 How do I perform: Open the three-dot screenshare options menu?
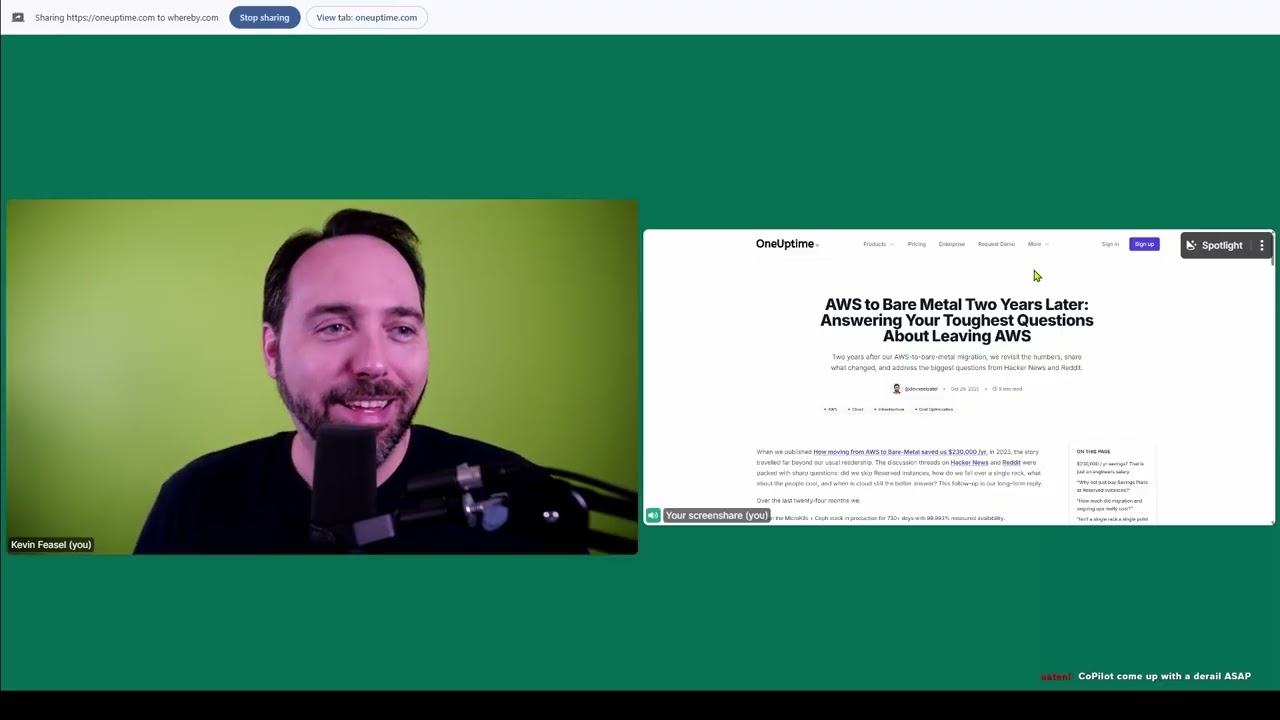click(1262, 245)
